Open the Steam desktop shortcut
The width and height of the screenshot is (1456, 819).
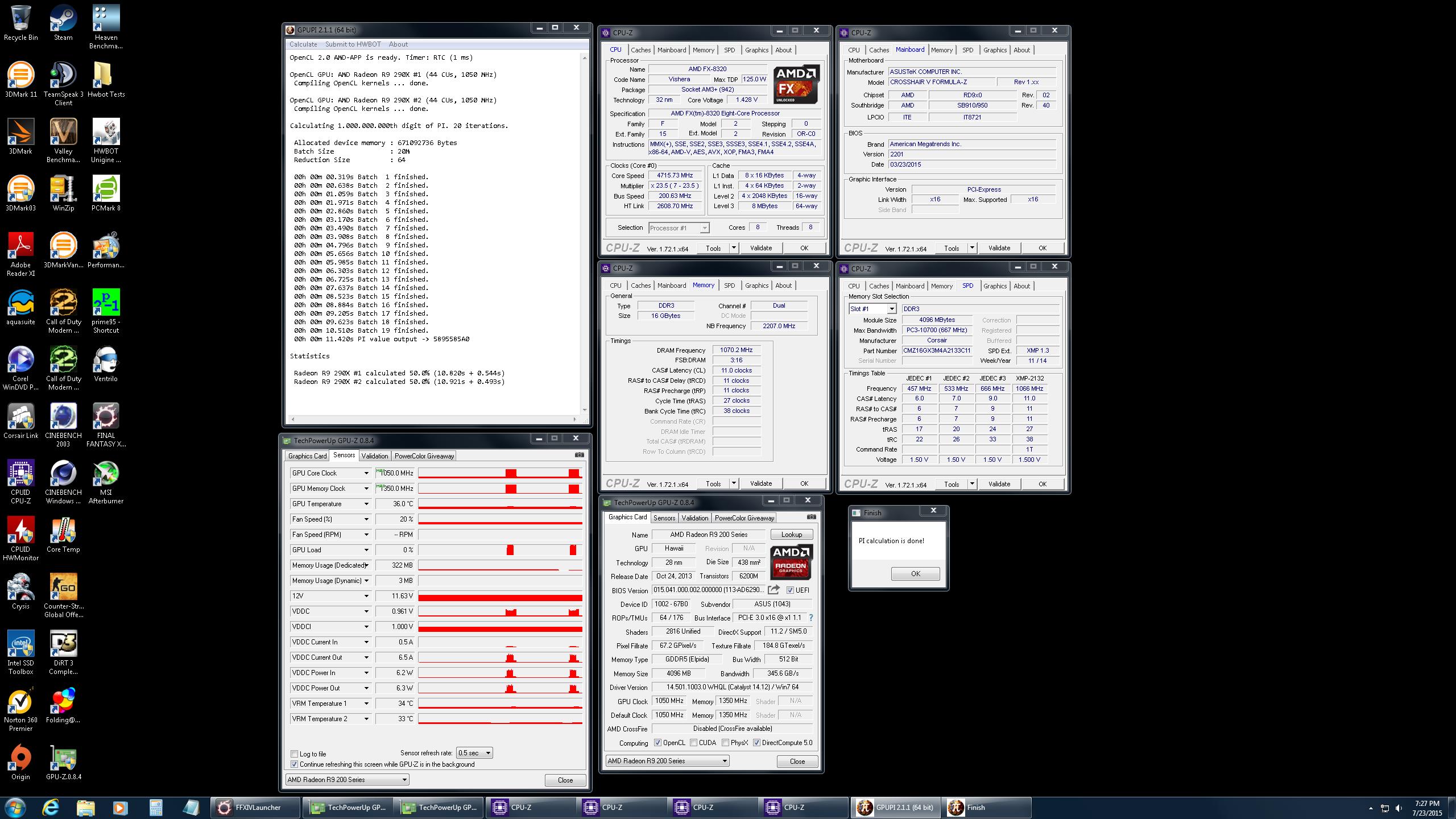coord(63,23)
